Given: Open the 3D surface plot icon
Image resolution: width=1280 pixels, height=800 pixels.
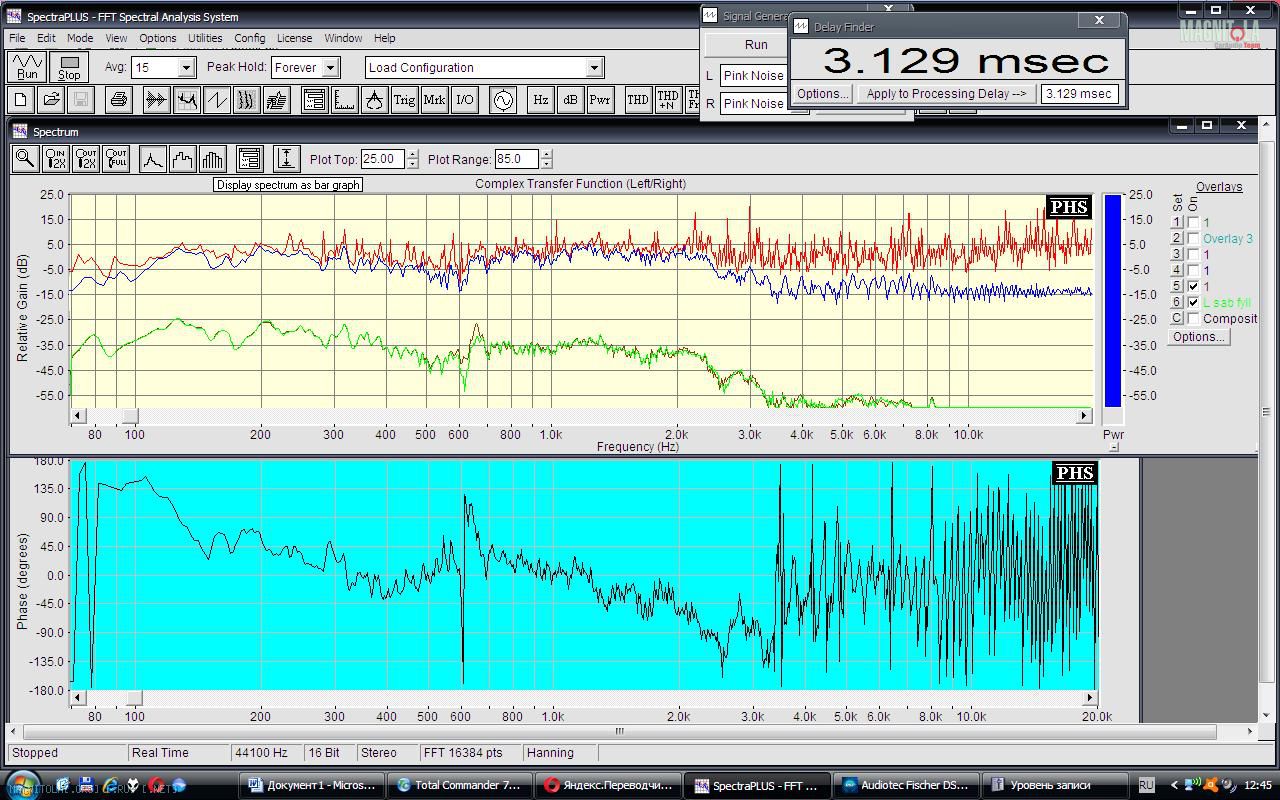Looking at the screenshot, I should (276, 100).
